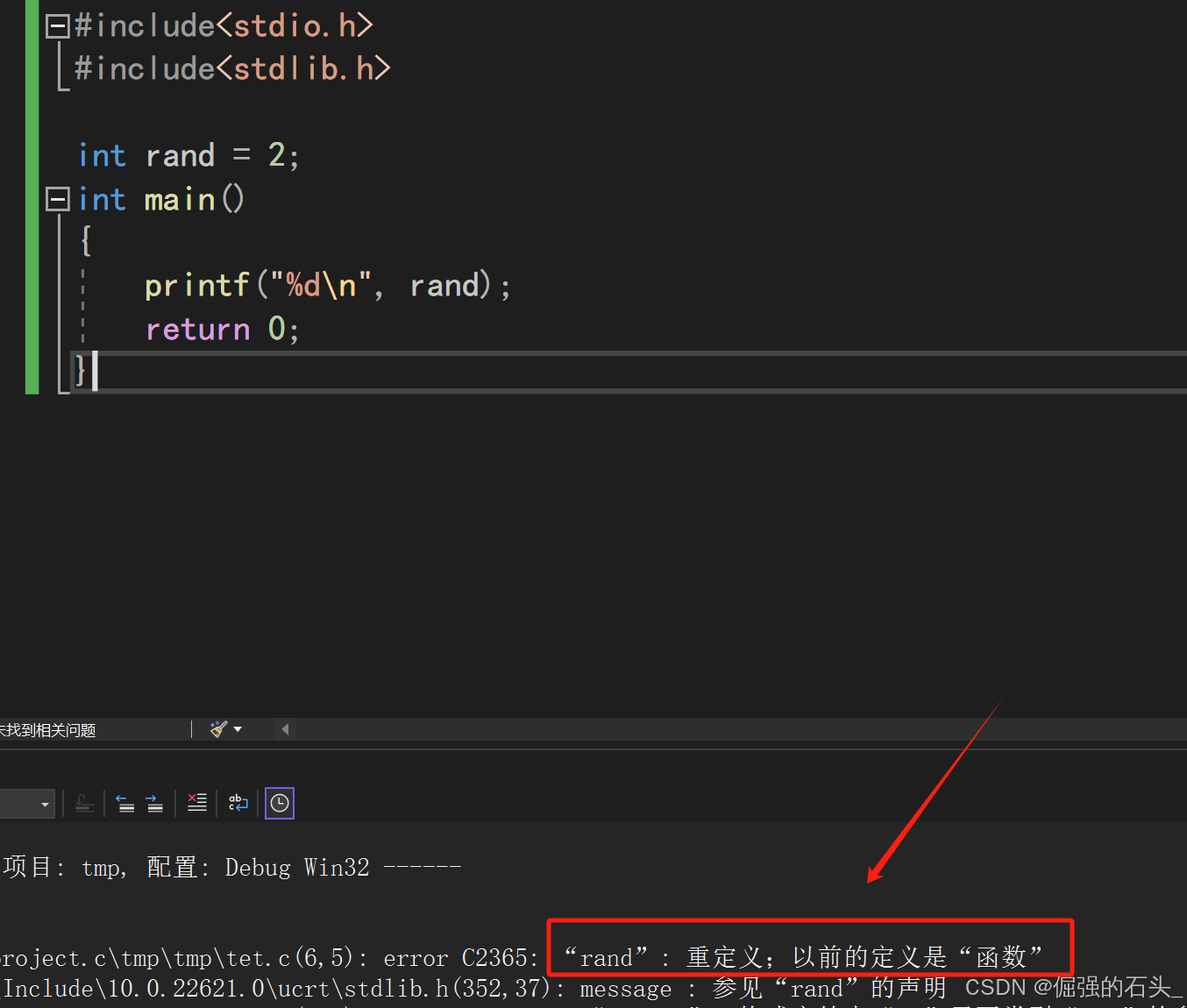Click the closing brace of main
Image resolution: width=1187 pixels, height=1008 pixels.
click(x=81, y=371)
